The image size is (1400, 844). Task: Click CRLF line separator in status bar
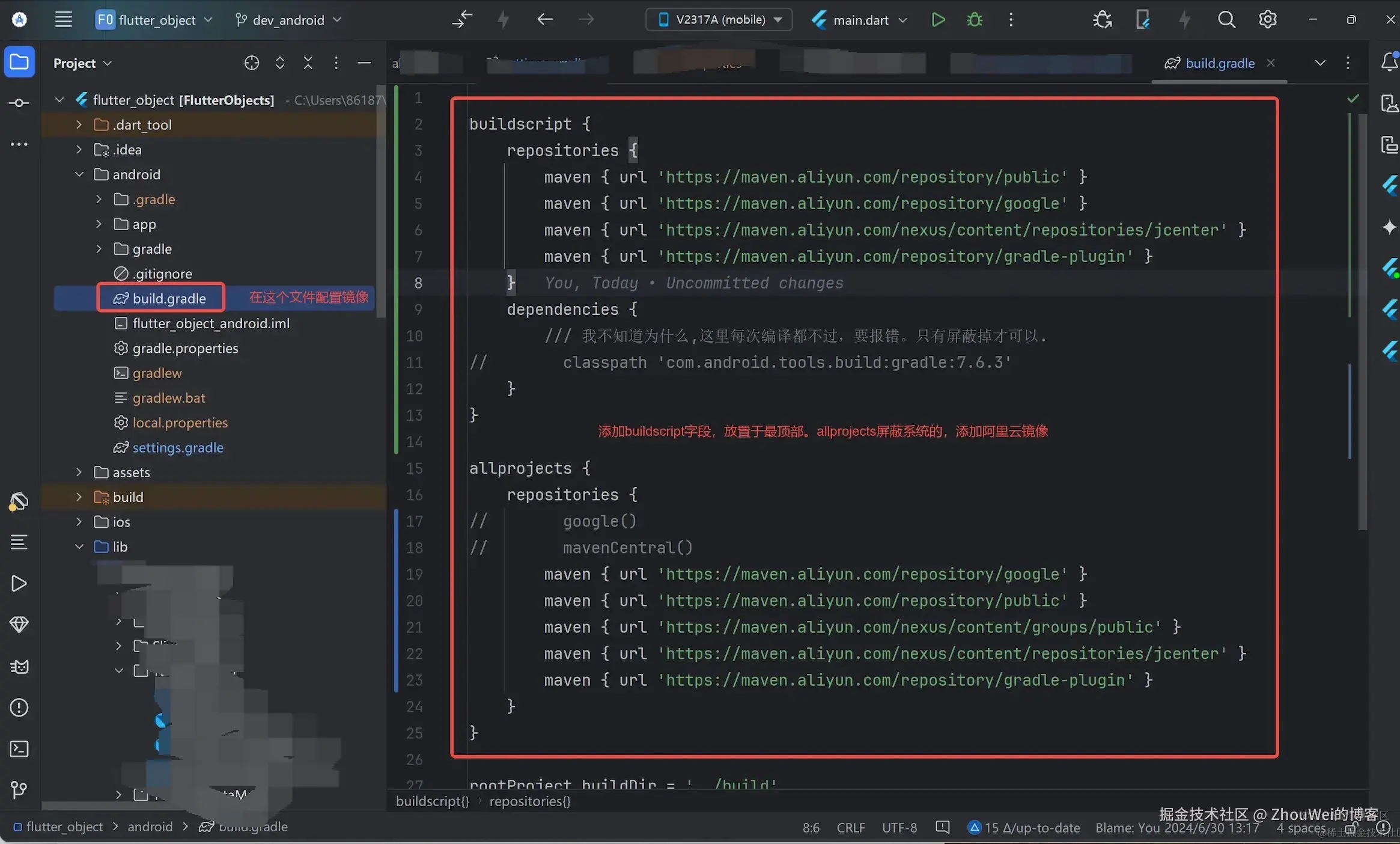(850, 828)
